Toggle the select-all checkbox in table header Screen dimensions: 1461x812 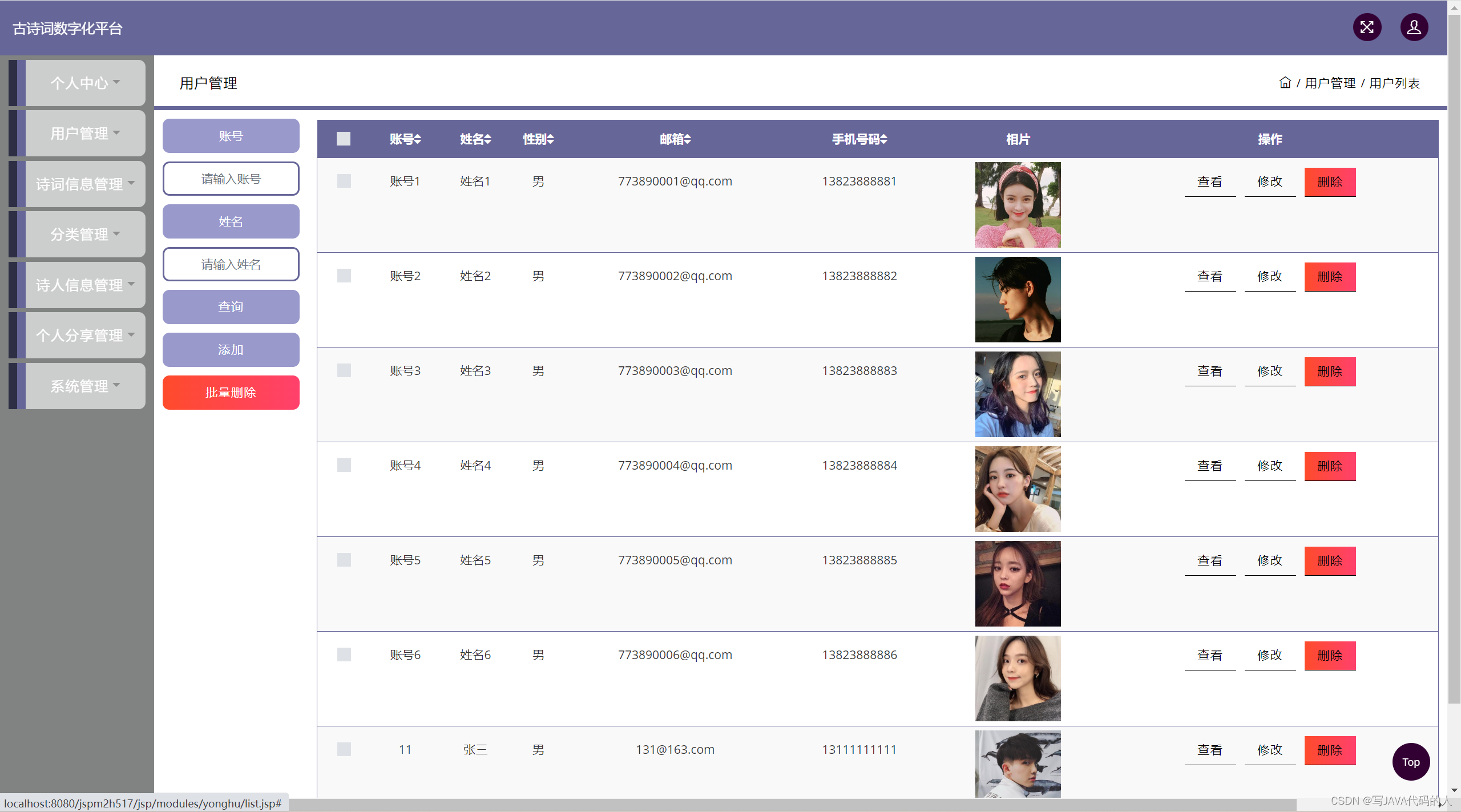tap(344, 139)
